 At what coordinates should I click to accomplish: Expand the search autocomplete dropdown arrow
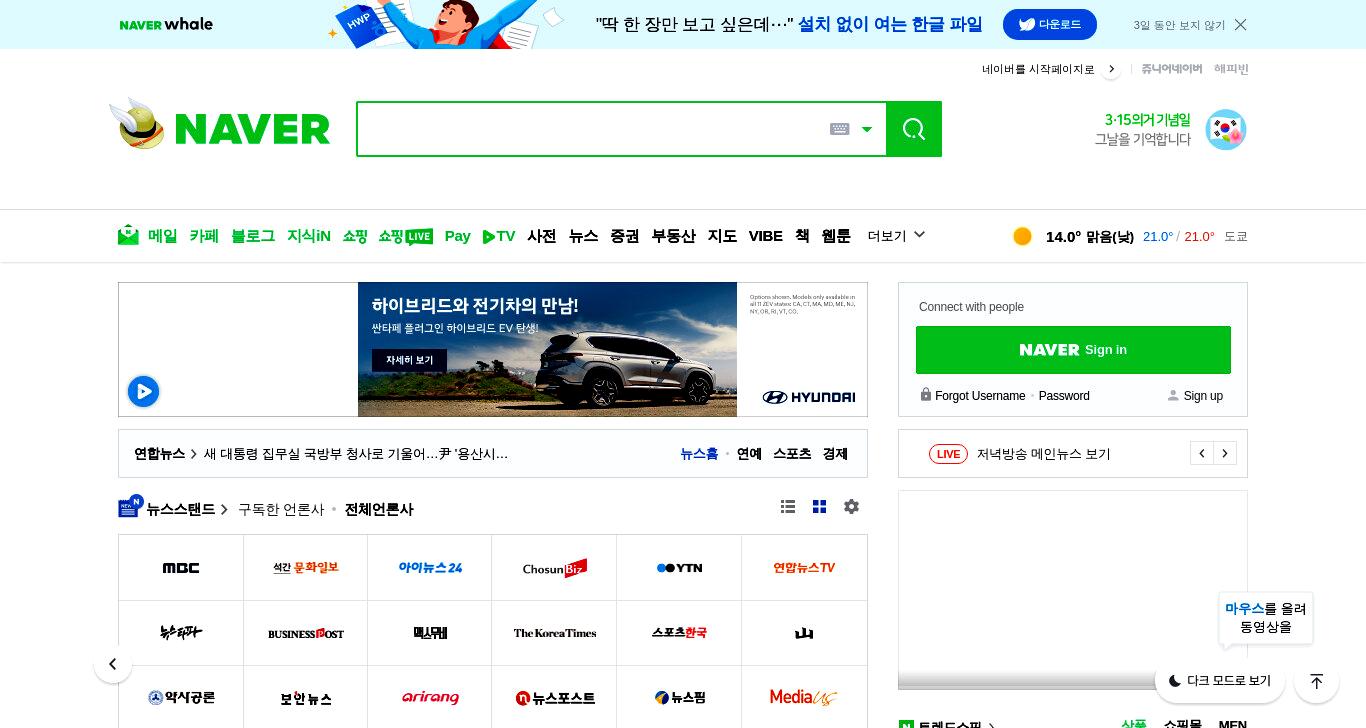click(867, 129)
